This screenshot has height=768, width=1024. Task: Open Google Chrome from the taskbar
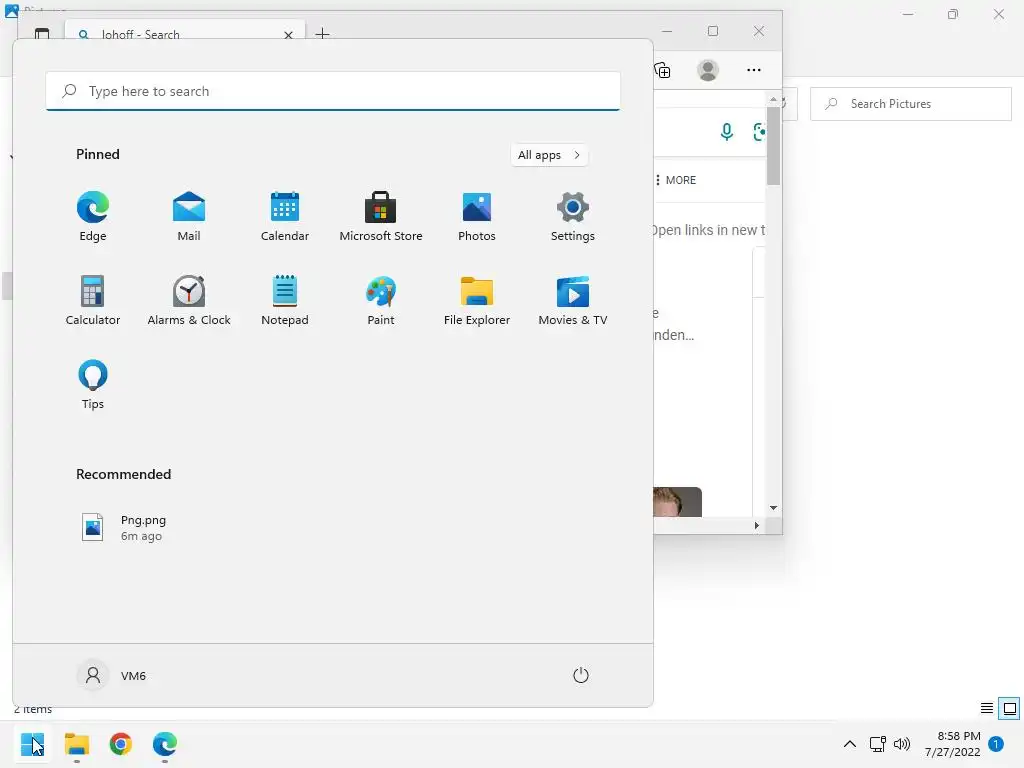(x=121, y=744)
